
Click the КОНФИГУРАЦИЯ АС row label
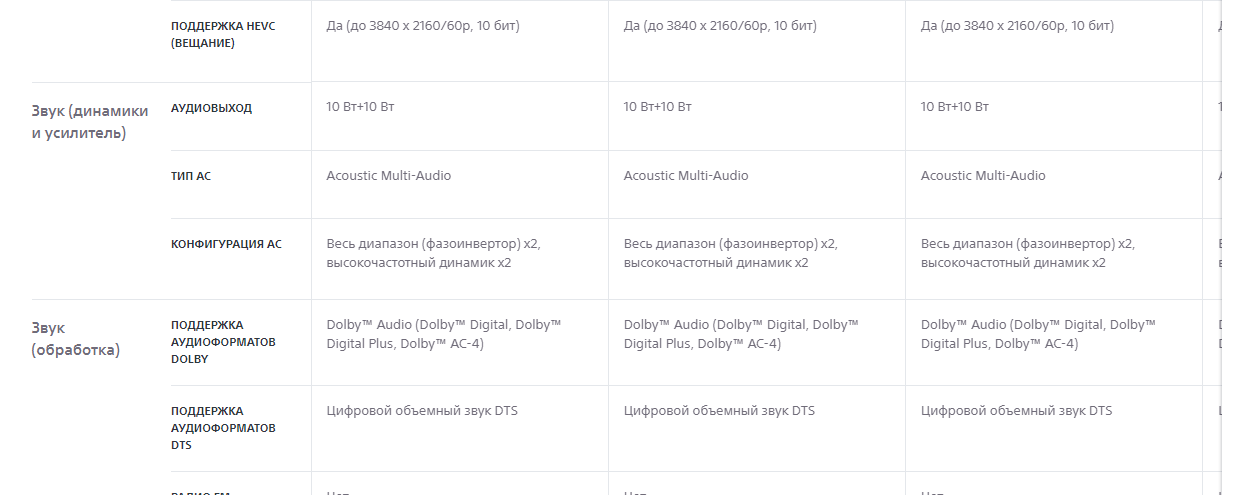pyautogui.click(x=226, y=244)
